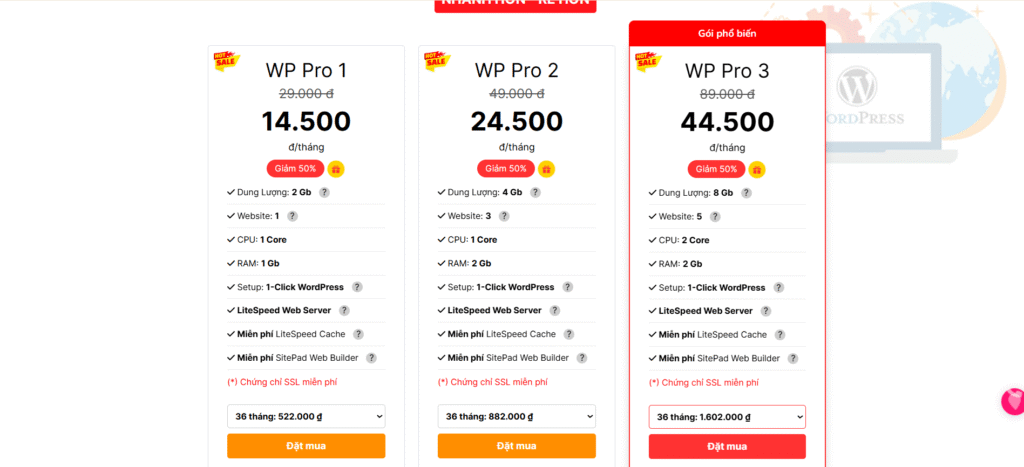
Task: Click help icon beside WP Pro 3 LiteSpeed Cache
Action: (779, 335)
